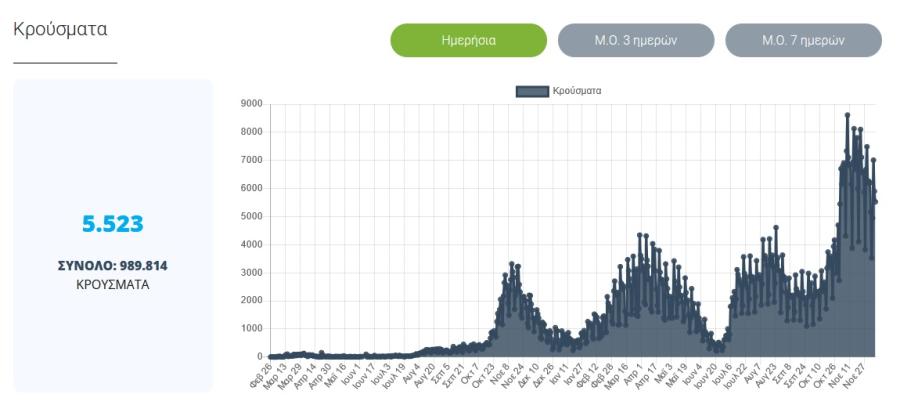Toggle the Κρούσματα legend color box
Image resolution: width=900 pixels, height=416 pixels.
click(532, 91)
